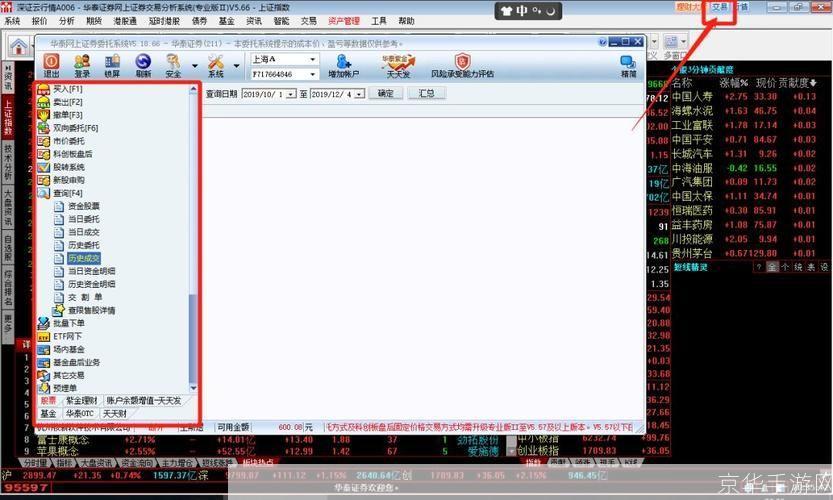Open start date 2019/10/1 picker
833x500 pixels.
coord(291,94)
